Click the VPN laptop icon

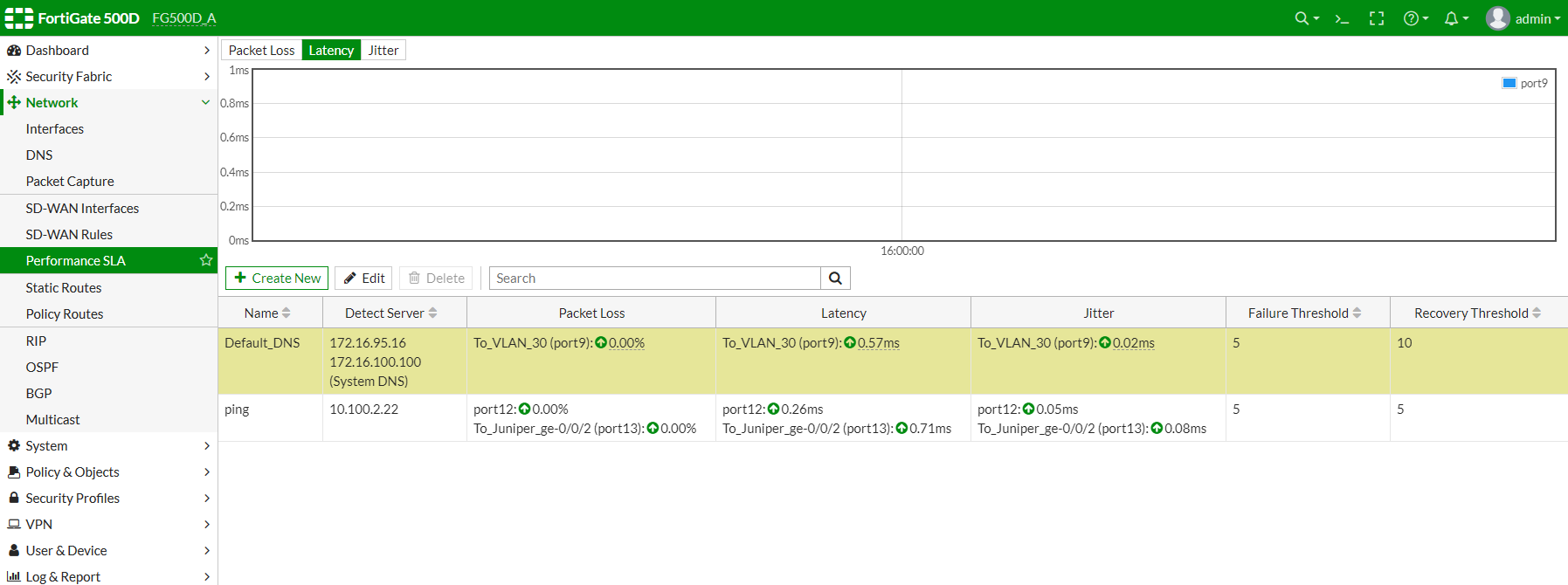point(14,524)
